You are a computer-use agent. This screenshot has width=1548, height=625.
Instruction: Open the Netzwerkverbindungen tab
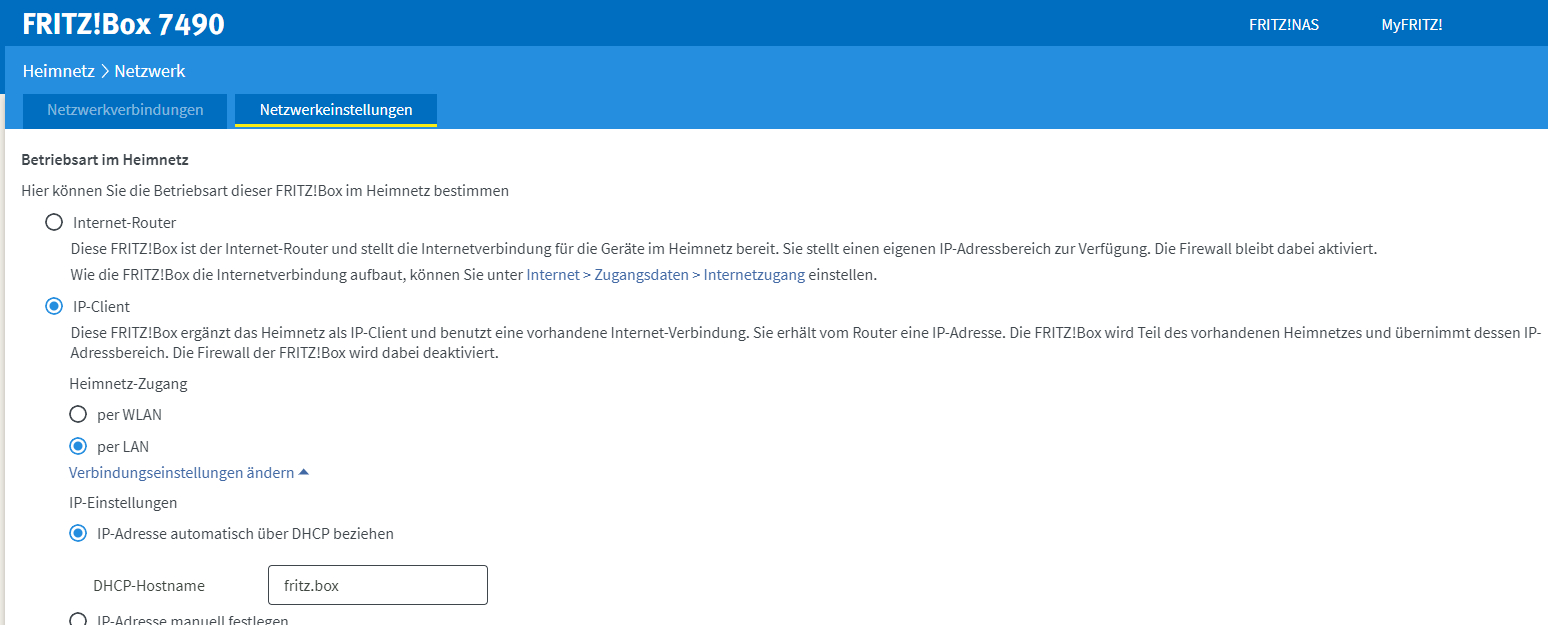125,111
